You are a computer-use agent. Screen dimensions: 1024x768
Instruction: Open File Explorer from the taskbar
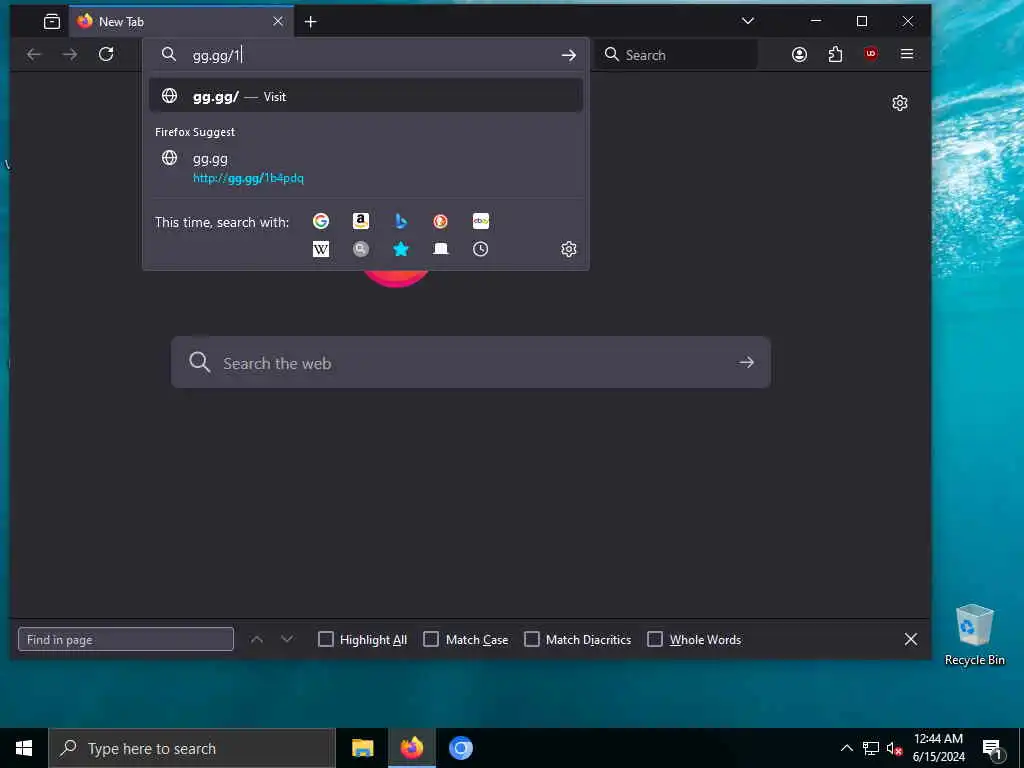(x=362, y=748)
